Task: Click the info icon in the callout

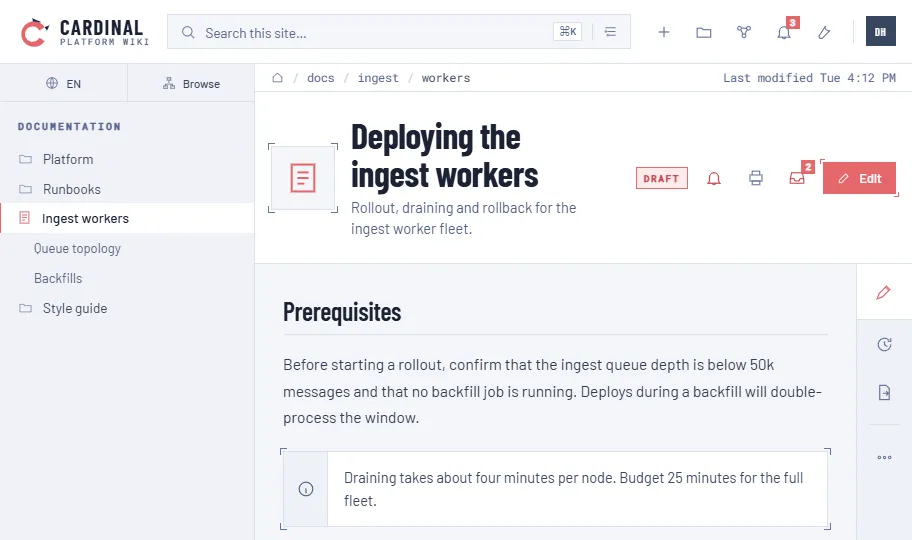Action: 306,489
